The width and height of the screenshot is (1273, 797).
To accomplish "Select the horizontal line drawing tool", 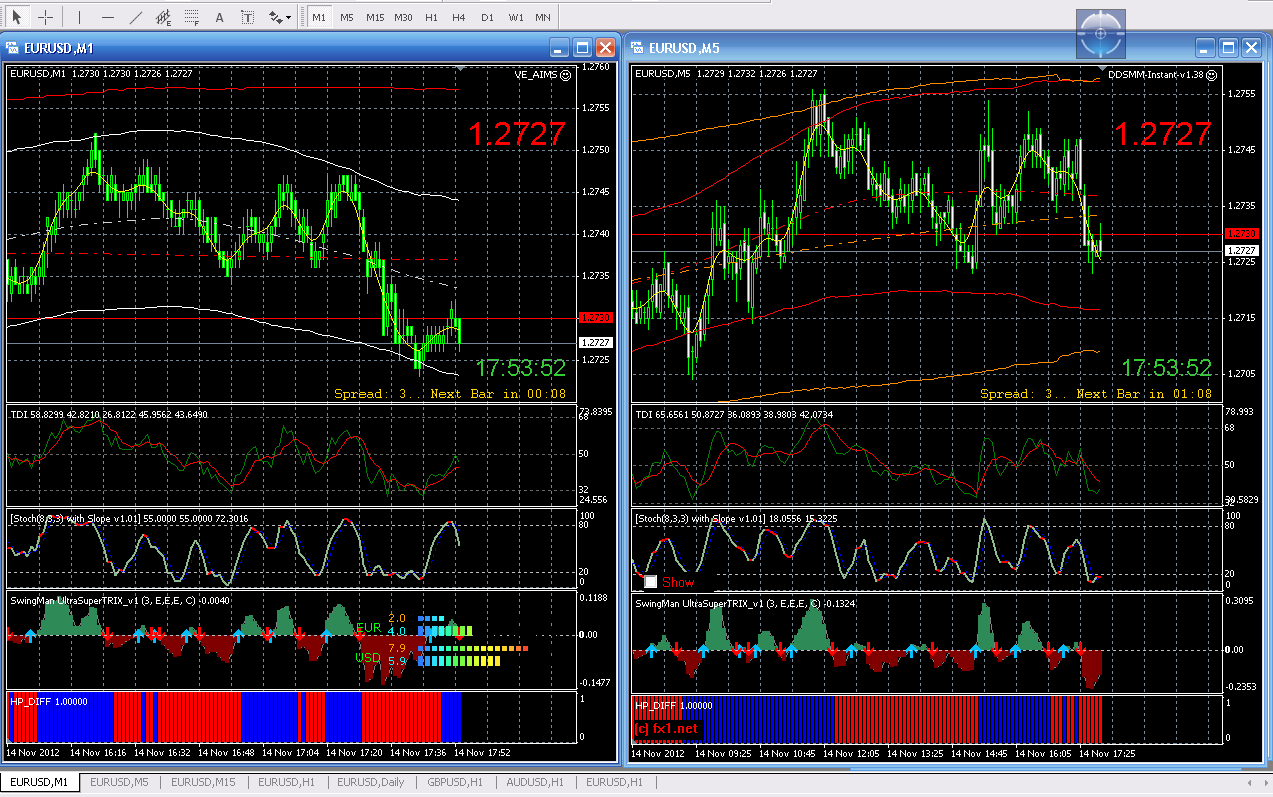I will click(107, 17).
